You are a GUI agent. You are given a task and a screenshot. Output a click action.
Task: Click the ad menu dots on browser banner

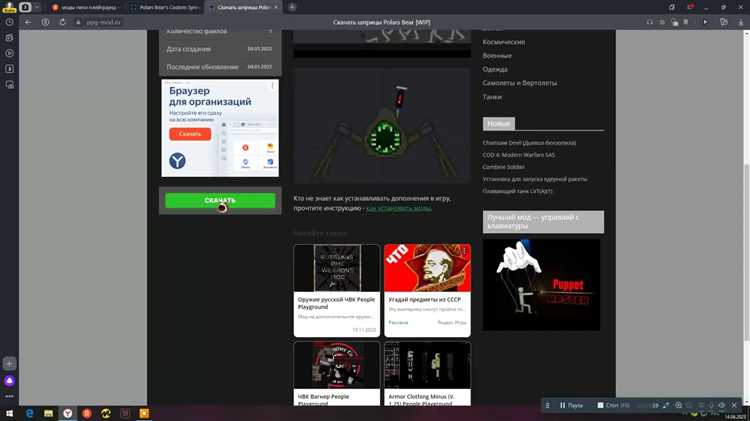273,86
